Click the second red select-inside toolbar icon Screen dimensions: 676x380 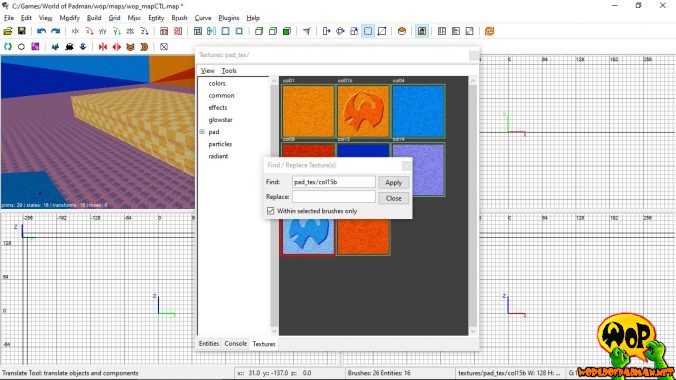tap(178, 31)
